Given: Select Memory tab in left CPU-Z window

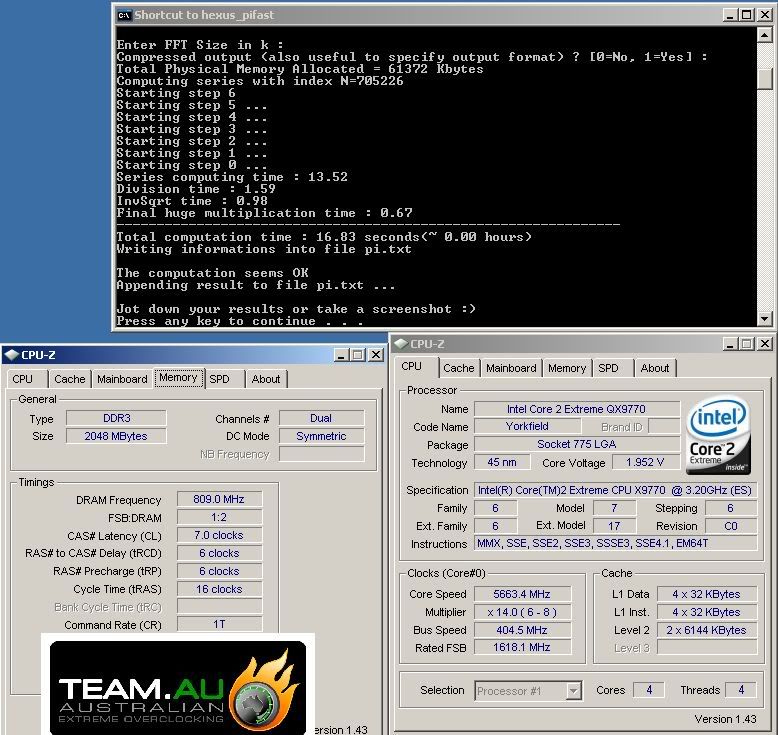Looking at the screenshot, I should (178, 378).
